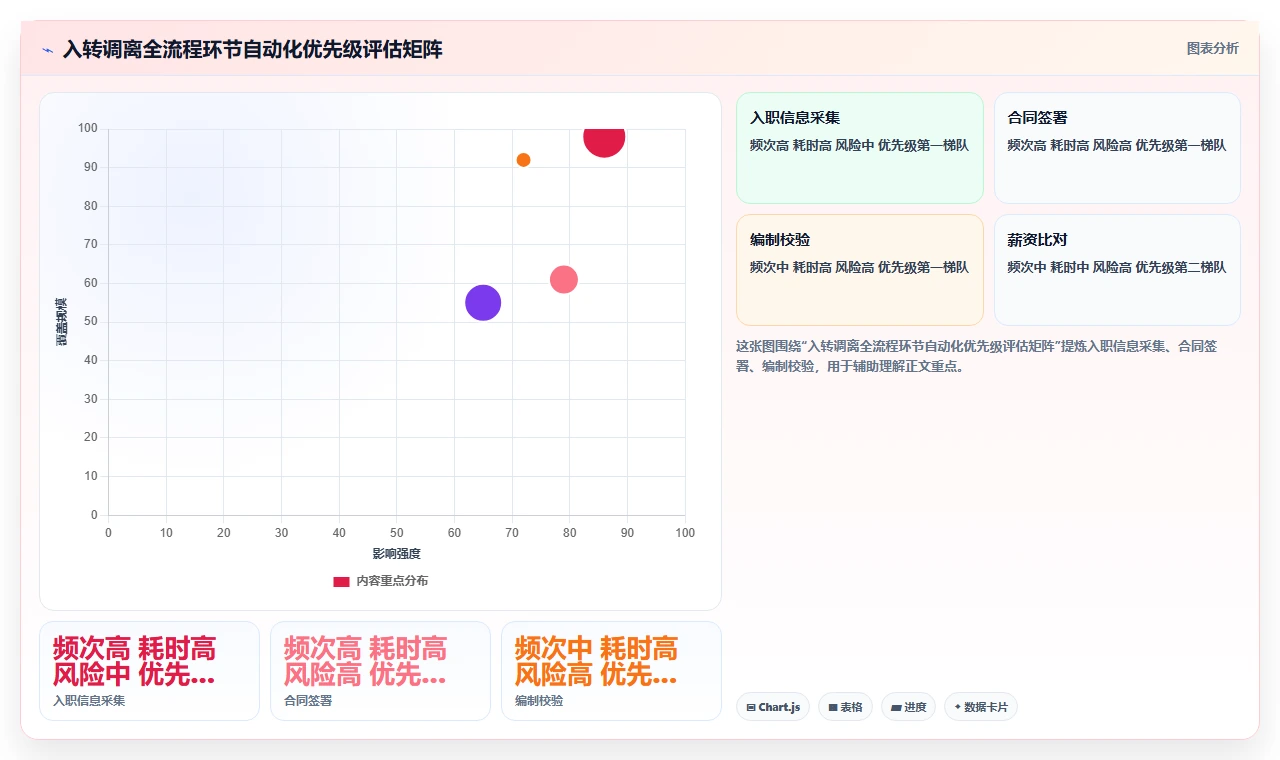
Task: Click the Chart.js tag chip
Action: [773, 707]
